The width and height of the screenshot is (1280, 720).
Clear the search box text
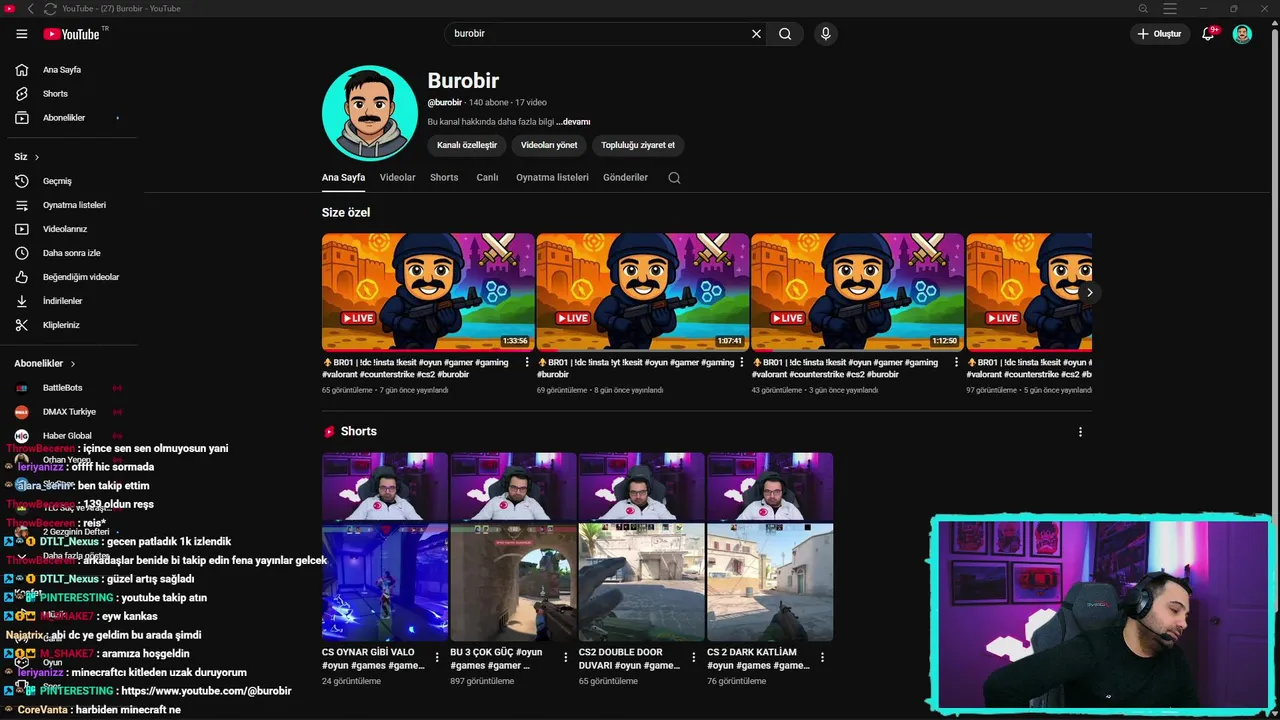[x=756, y=34]
